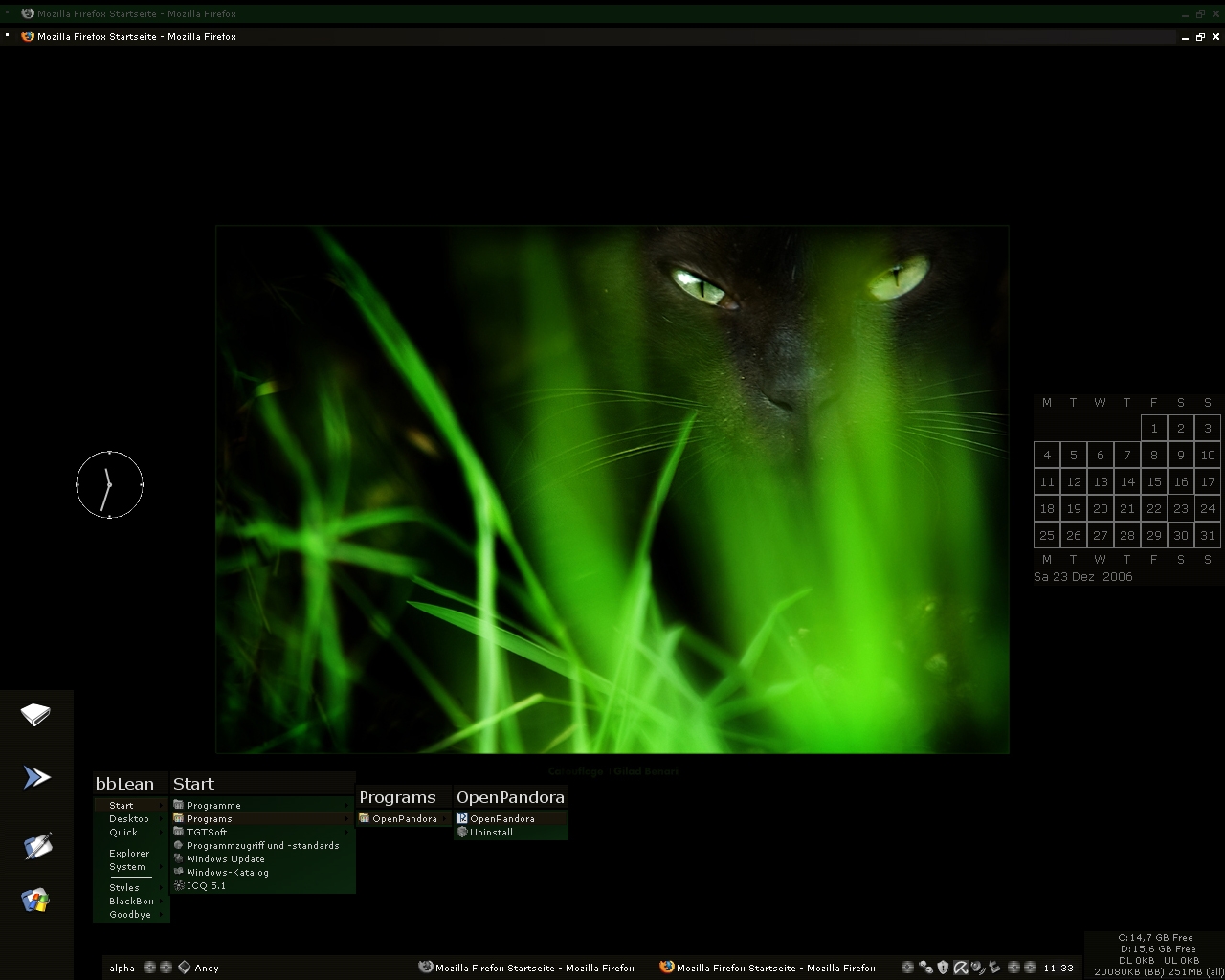Open Windows Update from the Start menu
Image resolution: width=1225 pixels, height=980 pixels.
coord(225,858)
